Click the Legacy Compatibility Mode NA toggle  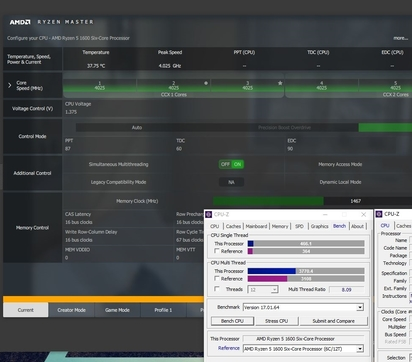click(x=231, y=182)
